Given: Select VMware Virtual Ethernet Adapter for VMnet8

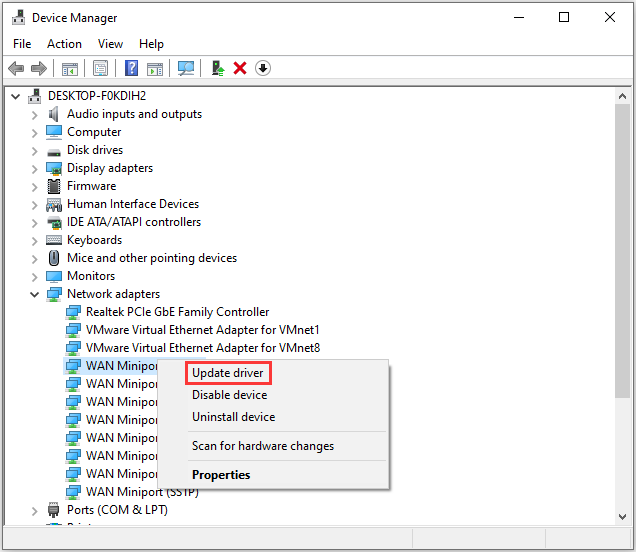Looking at the screenshot, I should click(x=203, y=348).
